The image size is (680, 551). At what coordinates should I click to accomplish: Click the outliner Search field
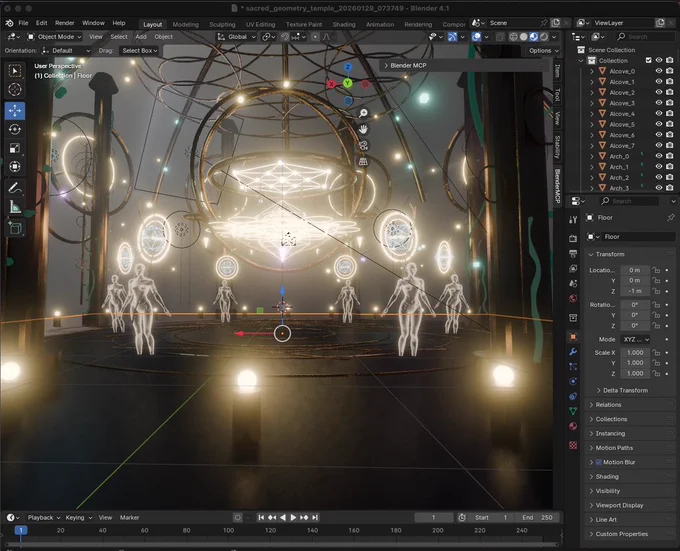(645, 37)
